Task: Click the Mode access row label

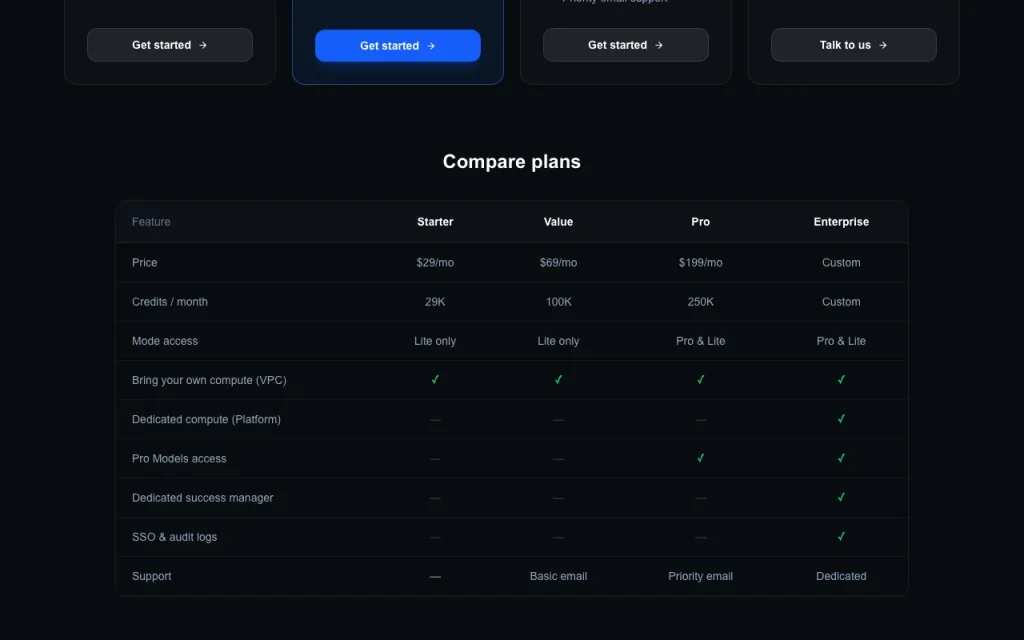Action: (165, 341)
